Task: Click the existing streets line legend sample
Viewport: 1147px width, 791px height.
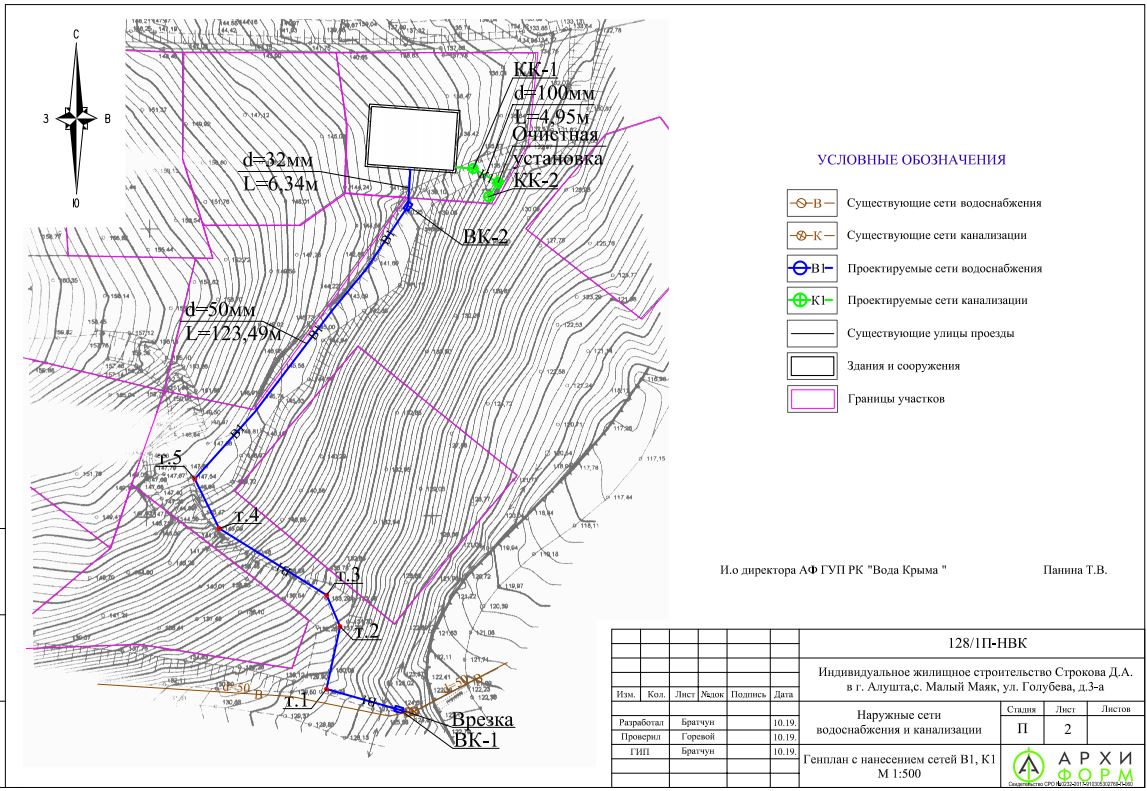Action: [x=811, y=333]
